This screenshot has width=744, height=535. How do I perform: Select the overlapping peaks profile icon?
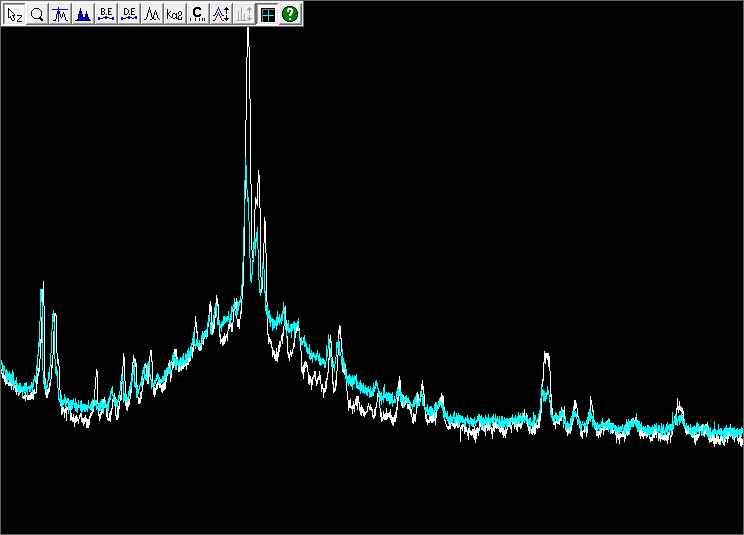tap(152, 14)
